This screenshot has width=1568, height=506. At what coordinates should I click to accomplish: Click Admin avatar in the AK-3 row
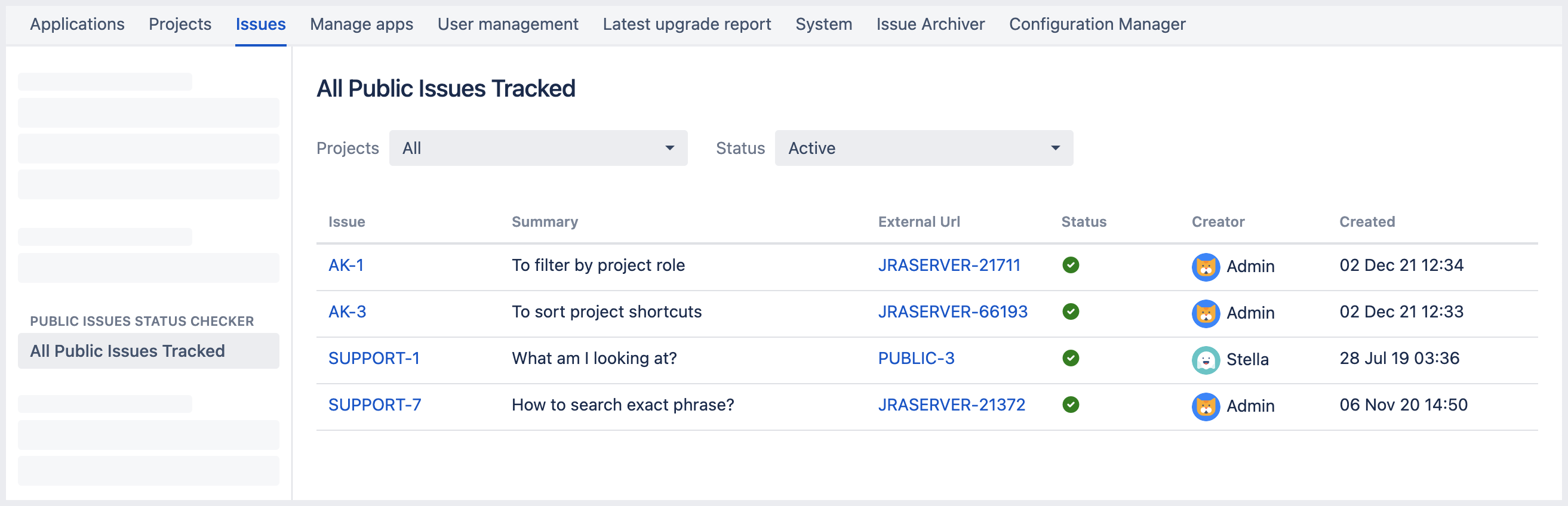pos(1204,313)
